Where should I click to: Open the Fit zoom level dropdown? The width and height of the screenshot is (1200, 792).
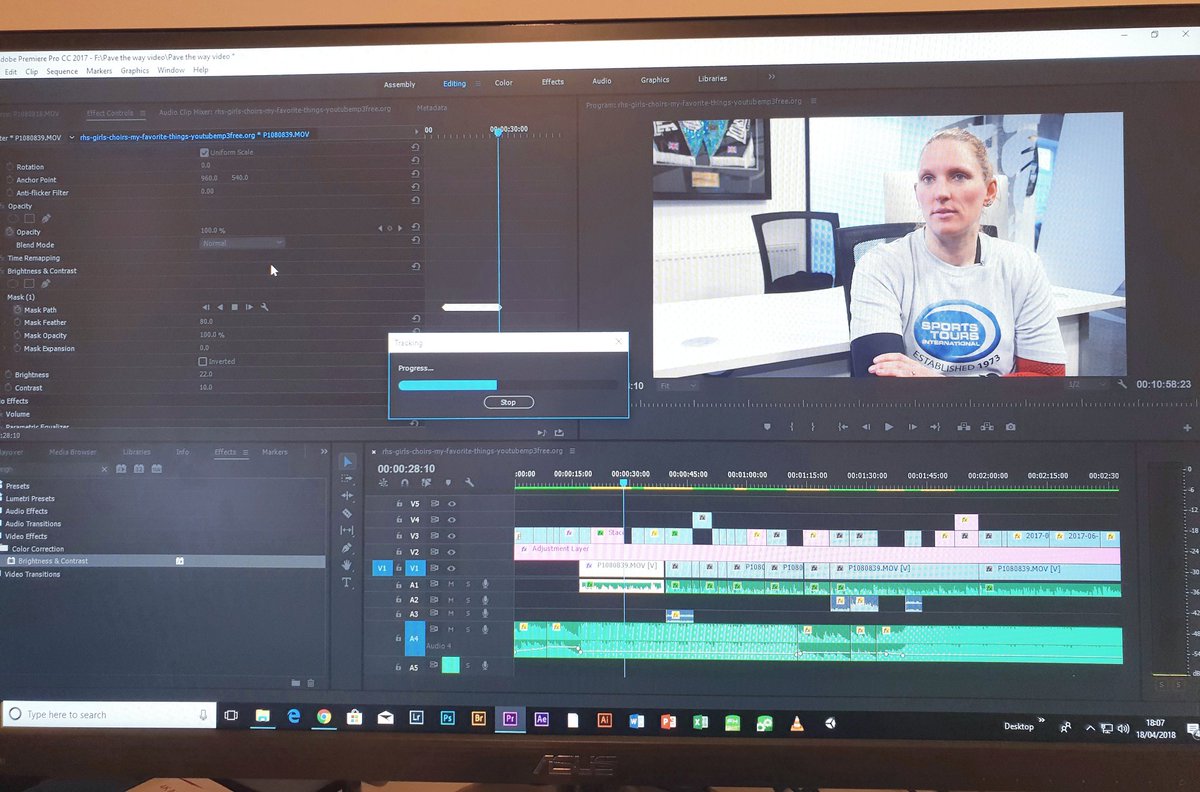click(677, 385)
